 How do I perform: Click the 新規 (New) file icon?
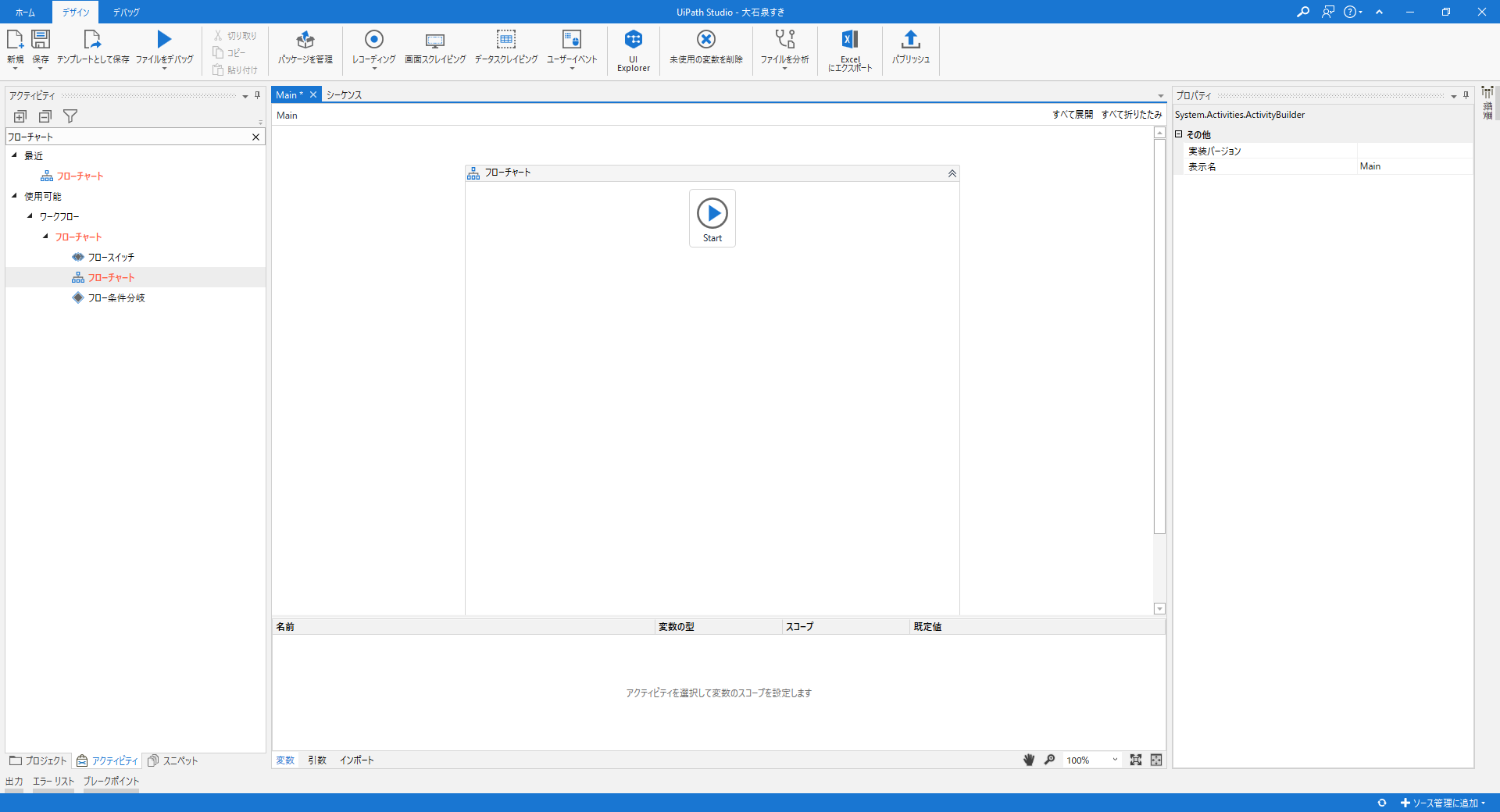point(15,39)
